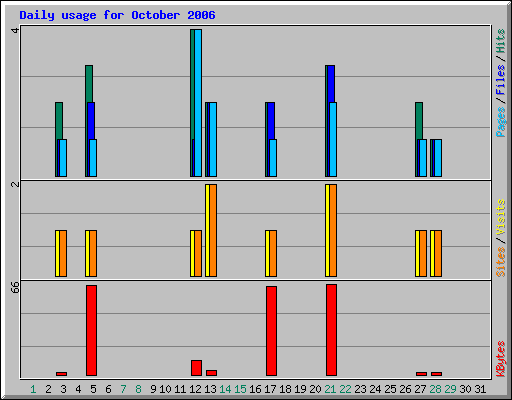Click the tall orange Sites bar for day 13

click(213, 230)
